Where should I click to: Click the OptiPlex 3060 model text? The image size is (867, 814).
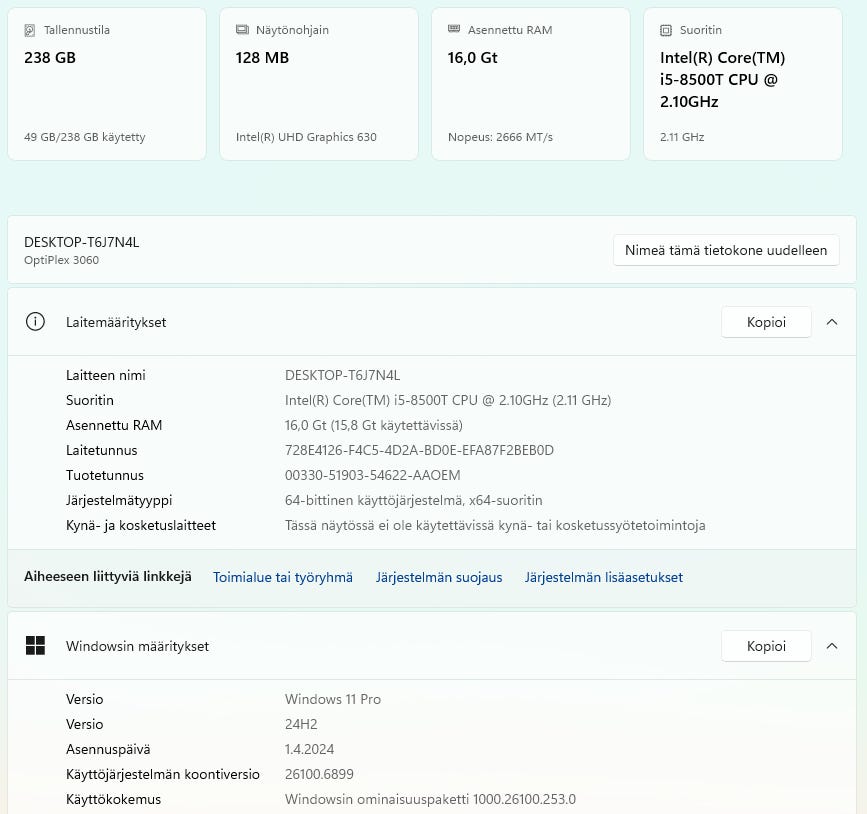point(61,260)
